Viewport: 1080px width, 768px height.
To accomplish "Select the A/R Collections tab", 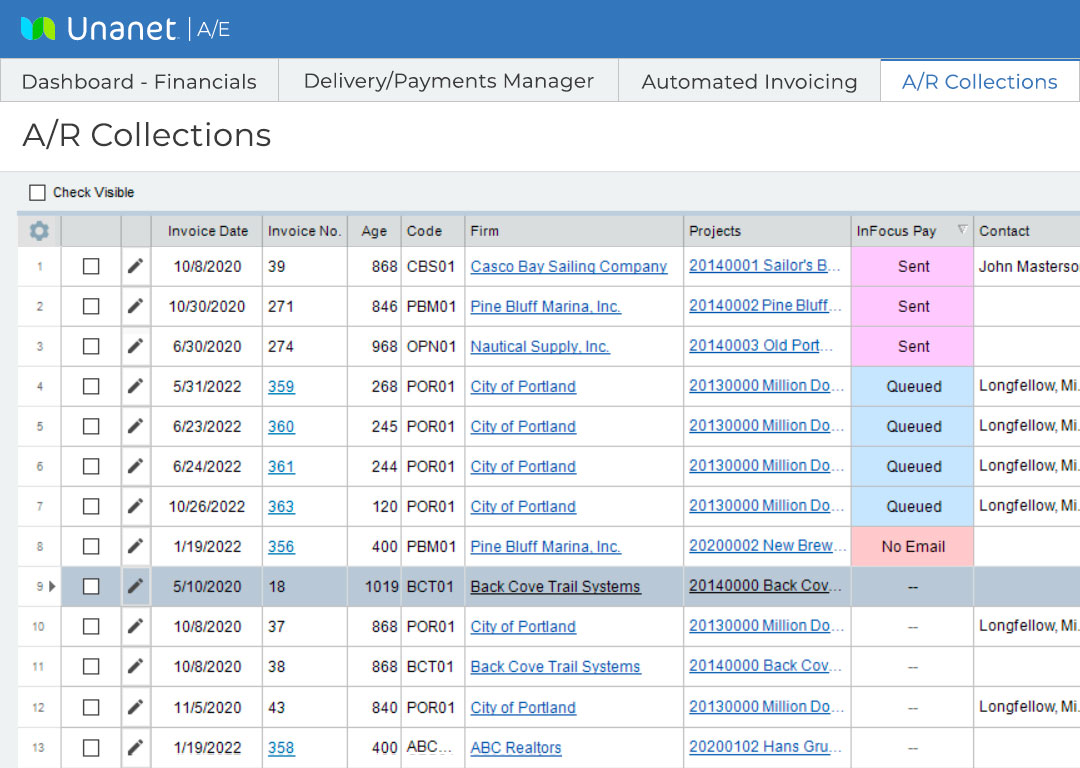I will pyautogui.click(x=979, y=81).
